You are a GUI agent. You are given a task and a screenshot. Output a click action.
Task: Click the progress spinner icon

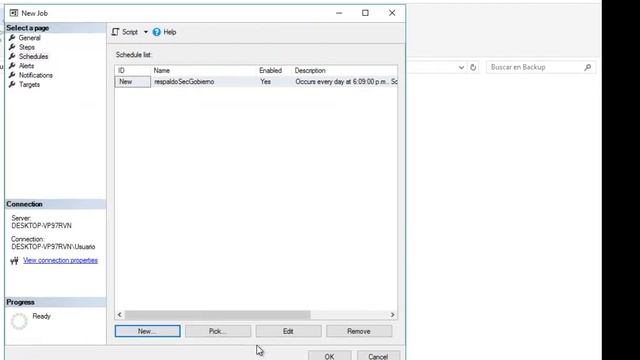pos(19,321)
